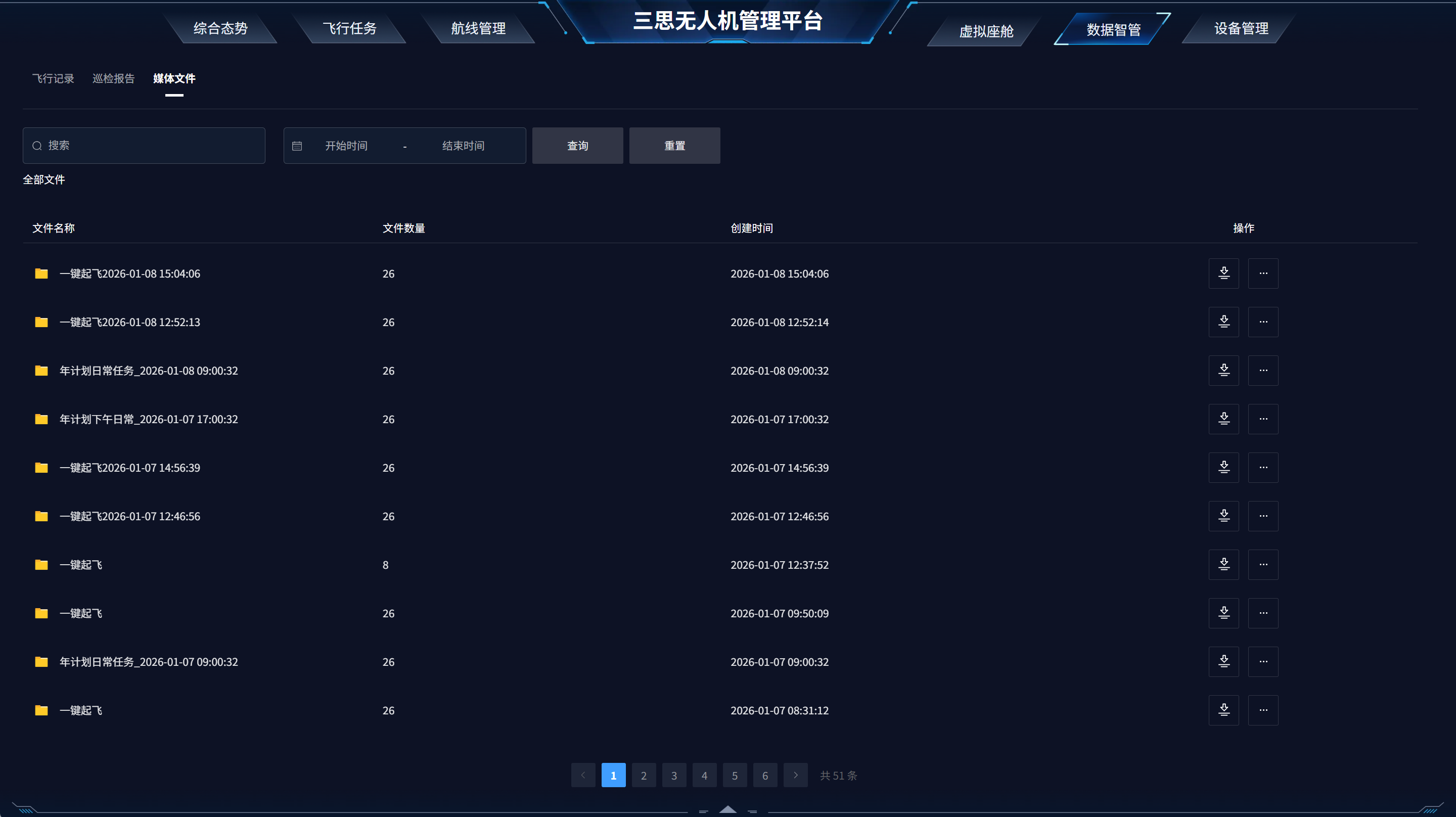This screenshot has width=1456, height=817.
Task: Click the calendar icon in date range
Action: pos(297,146)
